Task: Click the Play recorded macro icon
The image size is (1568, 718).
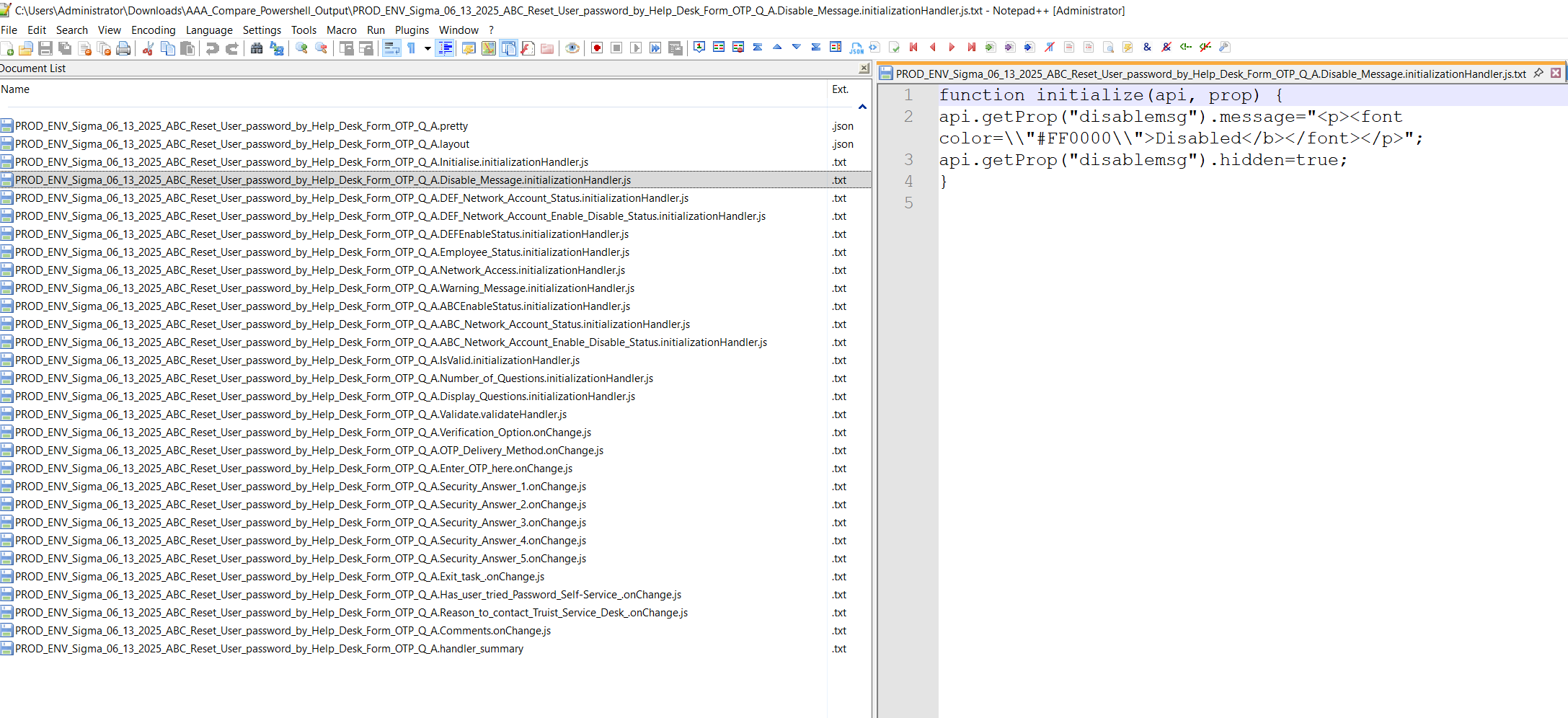Action: pyautogui.click(x=636, y=48)
